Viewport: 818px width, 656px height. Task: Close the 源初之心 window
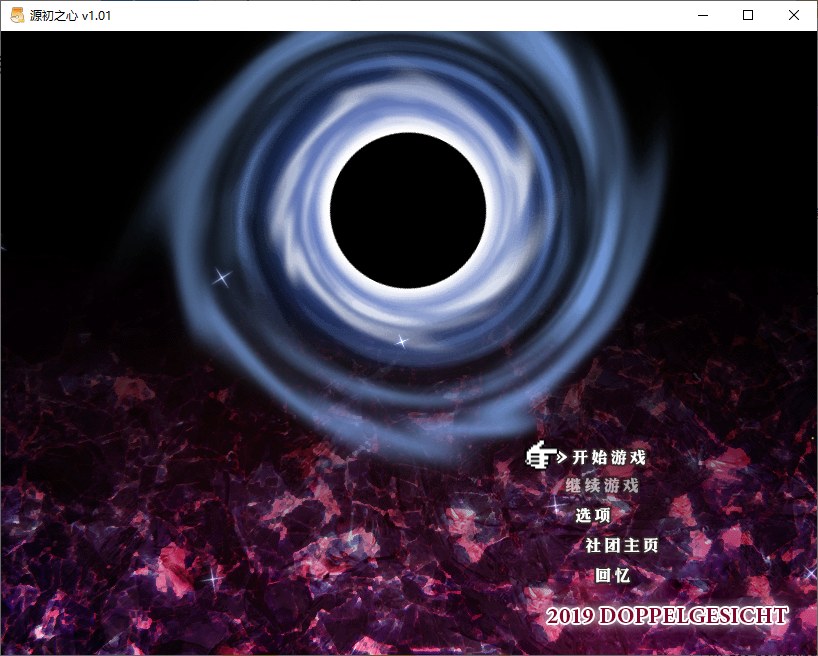coord(793,15)
